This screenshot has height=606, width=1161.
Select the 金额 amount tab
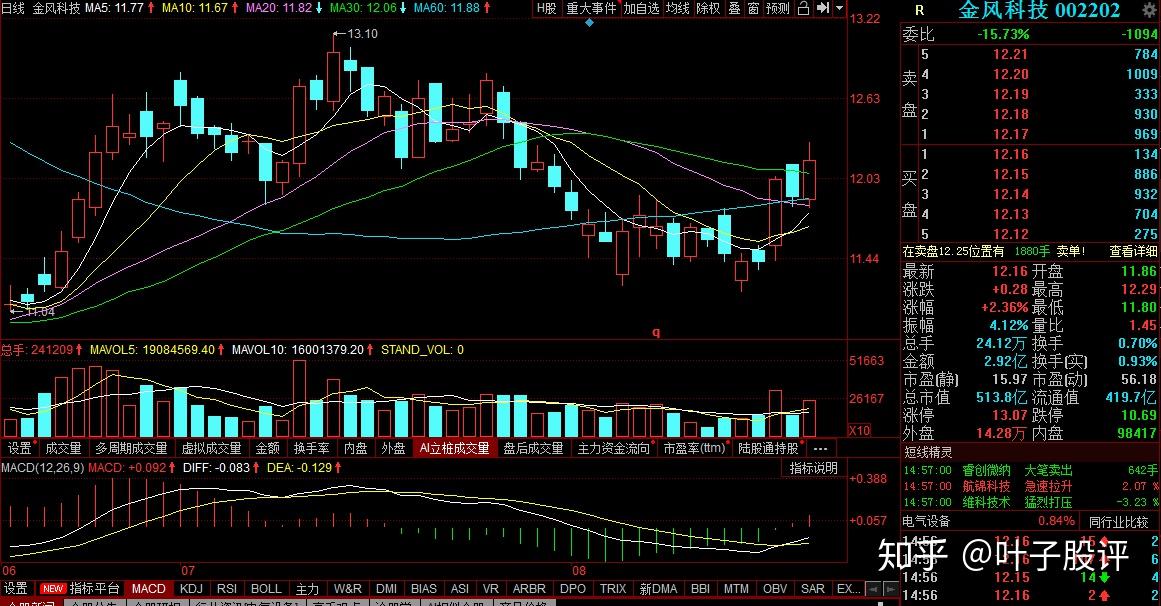point(267,448)
